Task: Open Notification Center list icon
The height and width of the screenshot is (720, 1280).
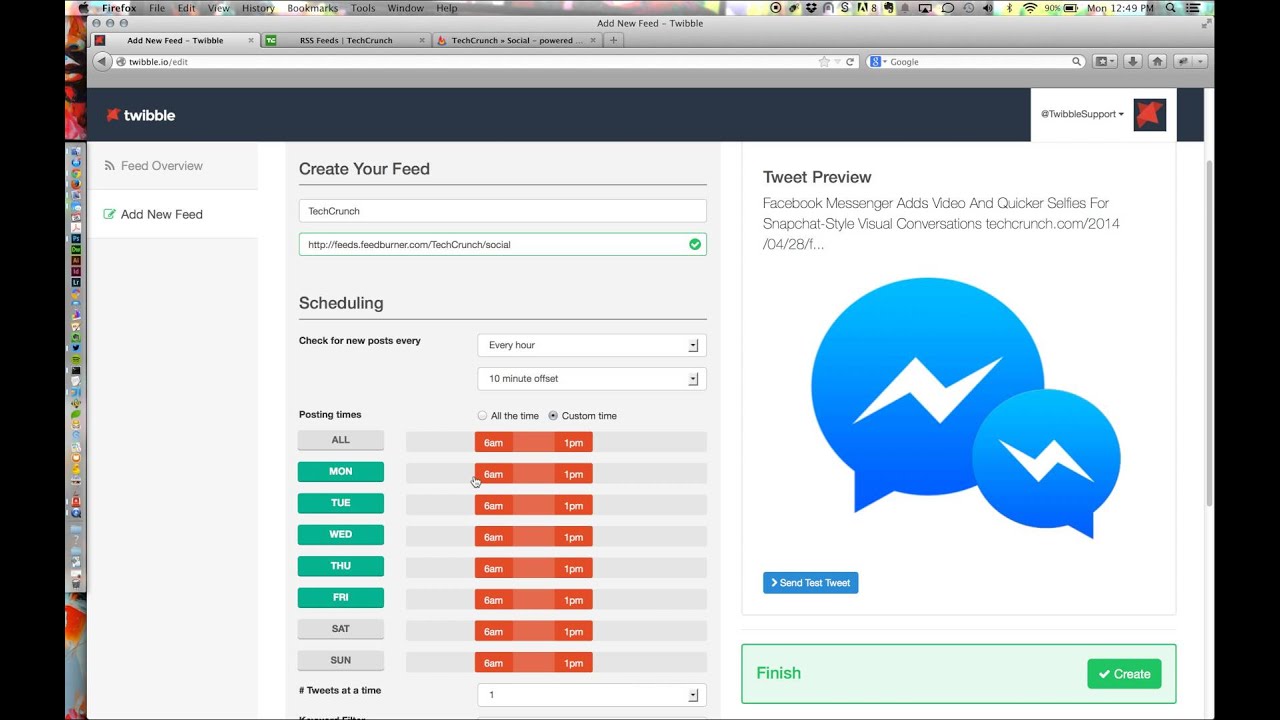Action: point(1194,8)
